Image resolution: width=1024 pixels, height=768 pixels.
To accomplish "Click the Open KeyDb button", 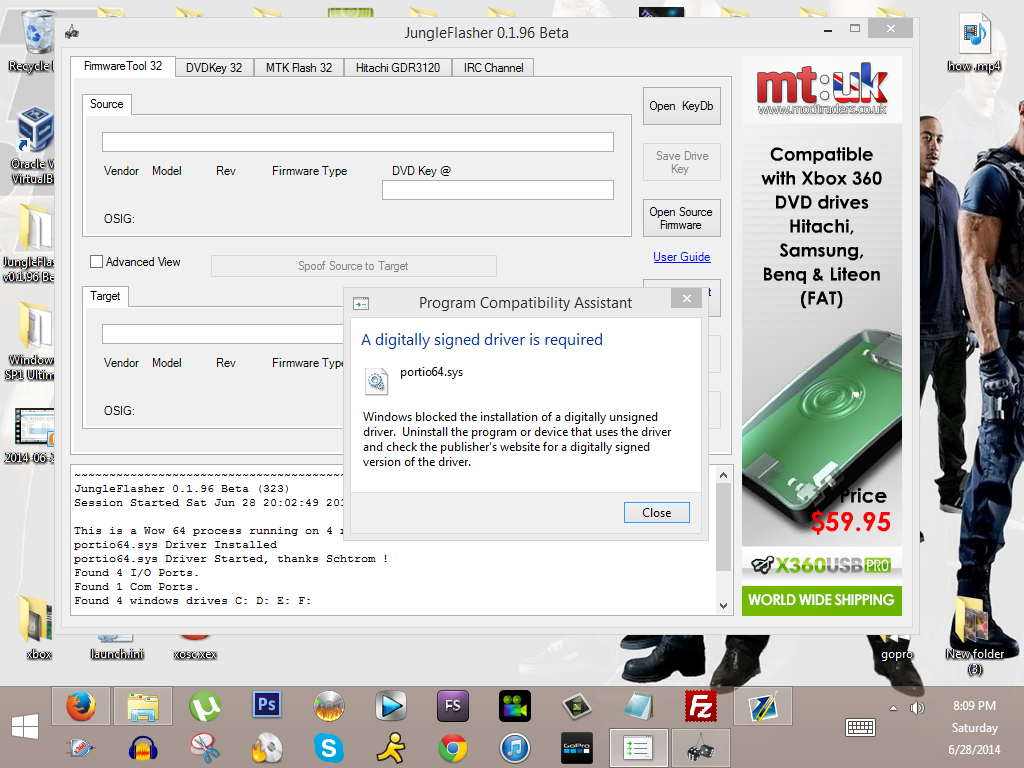I will [681, 106].
